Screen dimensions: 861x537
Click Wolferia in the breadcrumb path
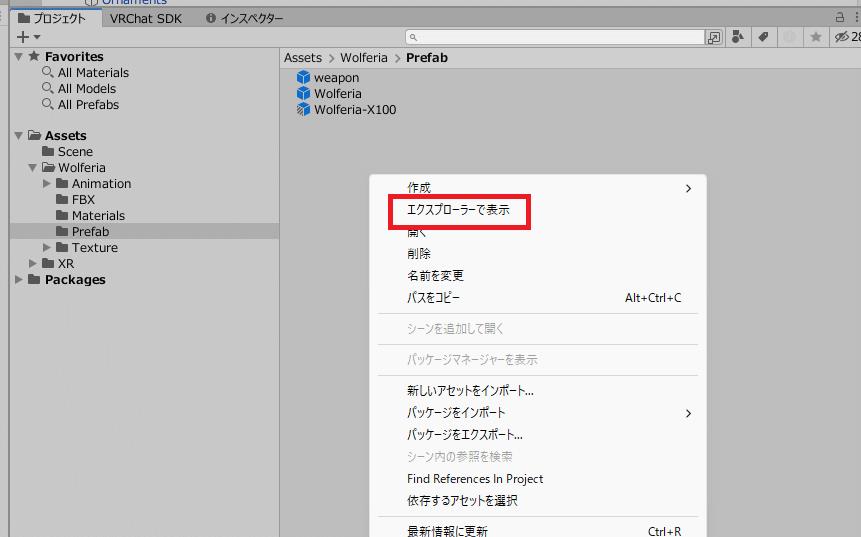[x=364, y=58]
